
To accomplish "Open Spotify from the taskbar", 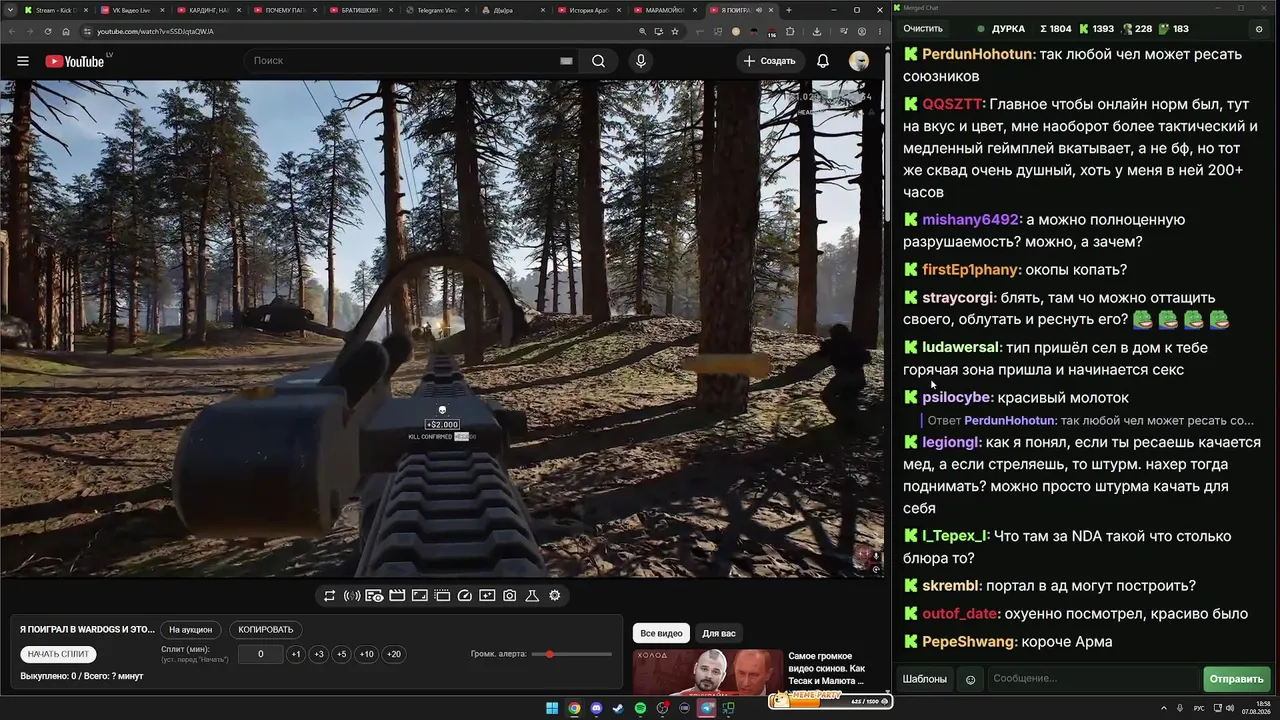I will coord(640,709).
